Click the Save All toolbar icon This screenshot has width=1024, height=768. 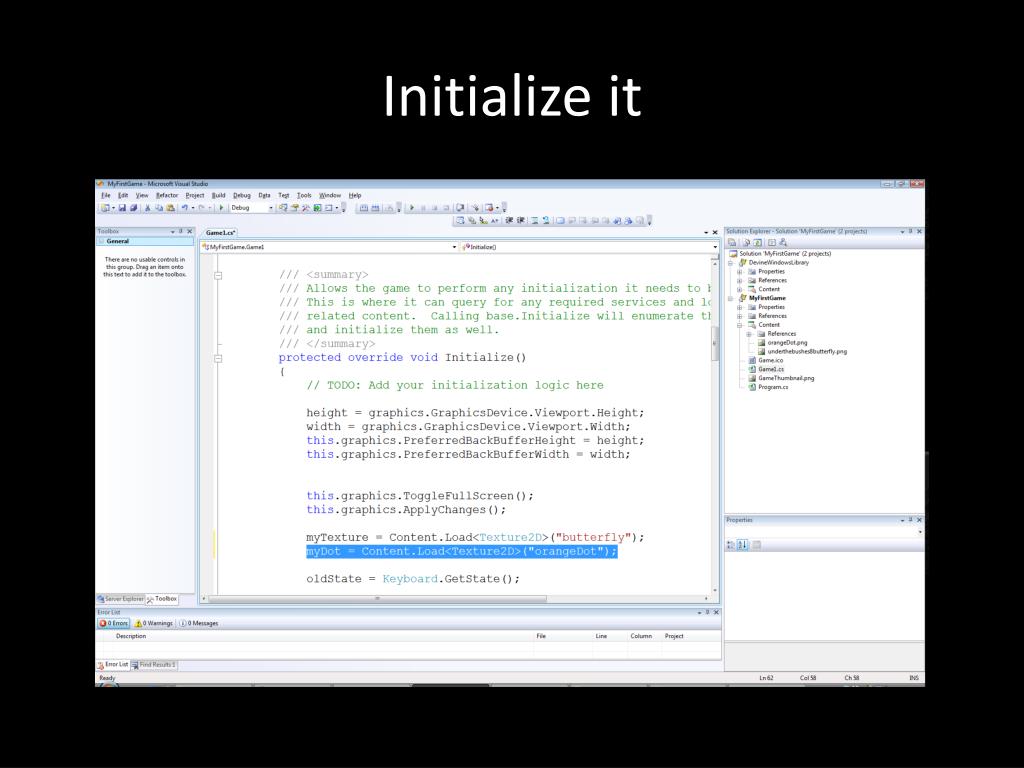click(x=133, y=208)
